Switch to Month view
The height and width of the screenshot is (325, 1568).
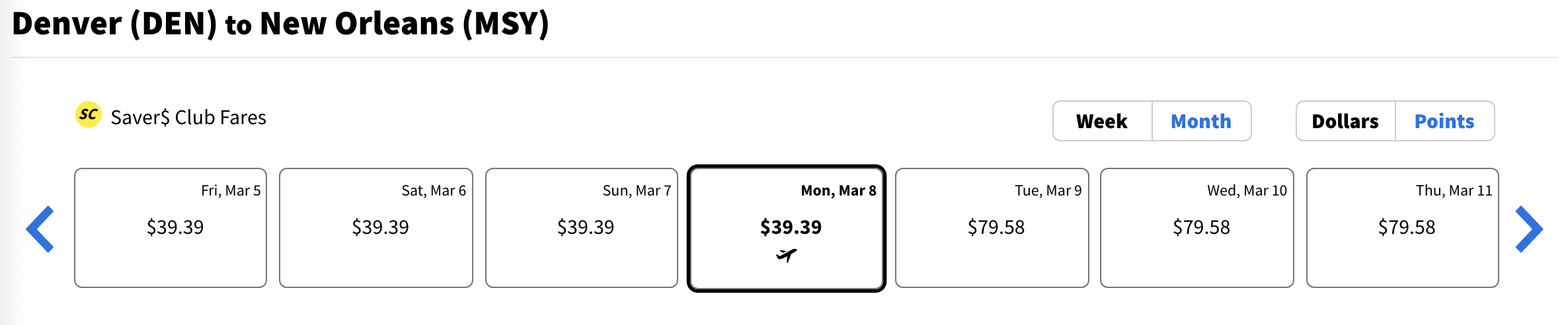(x=1201, y=121)
